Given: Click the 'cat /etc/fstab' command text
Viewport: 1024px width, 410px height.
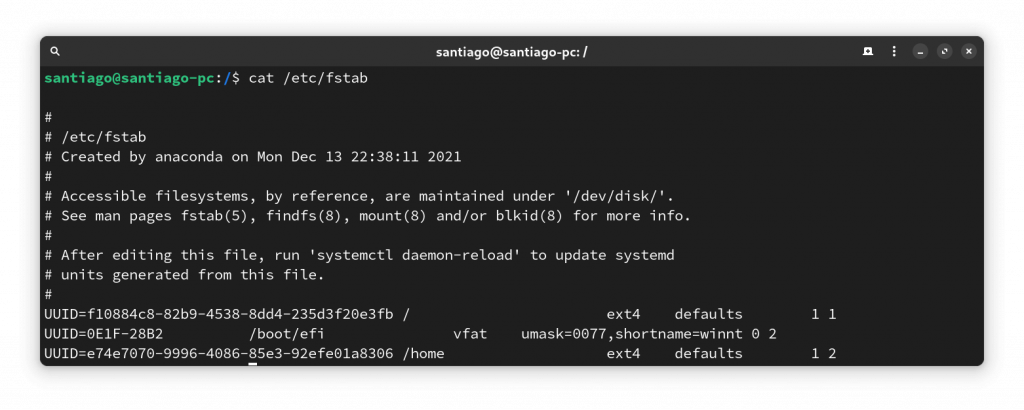Looking at the screenshot, I should pyautogui.click(x=308, y=78).
